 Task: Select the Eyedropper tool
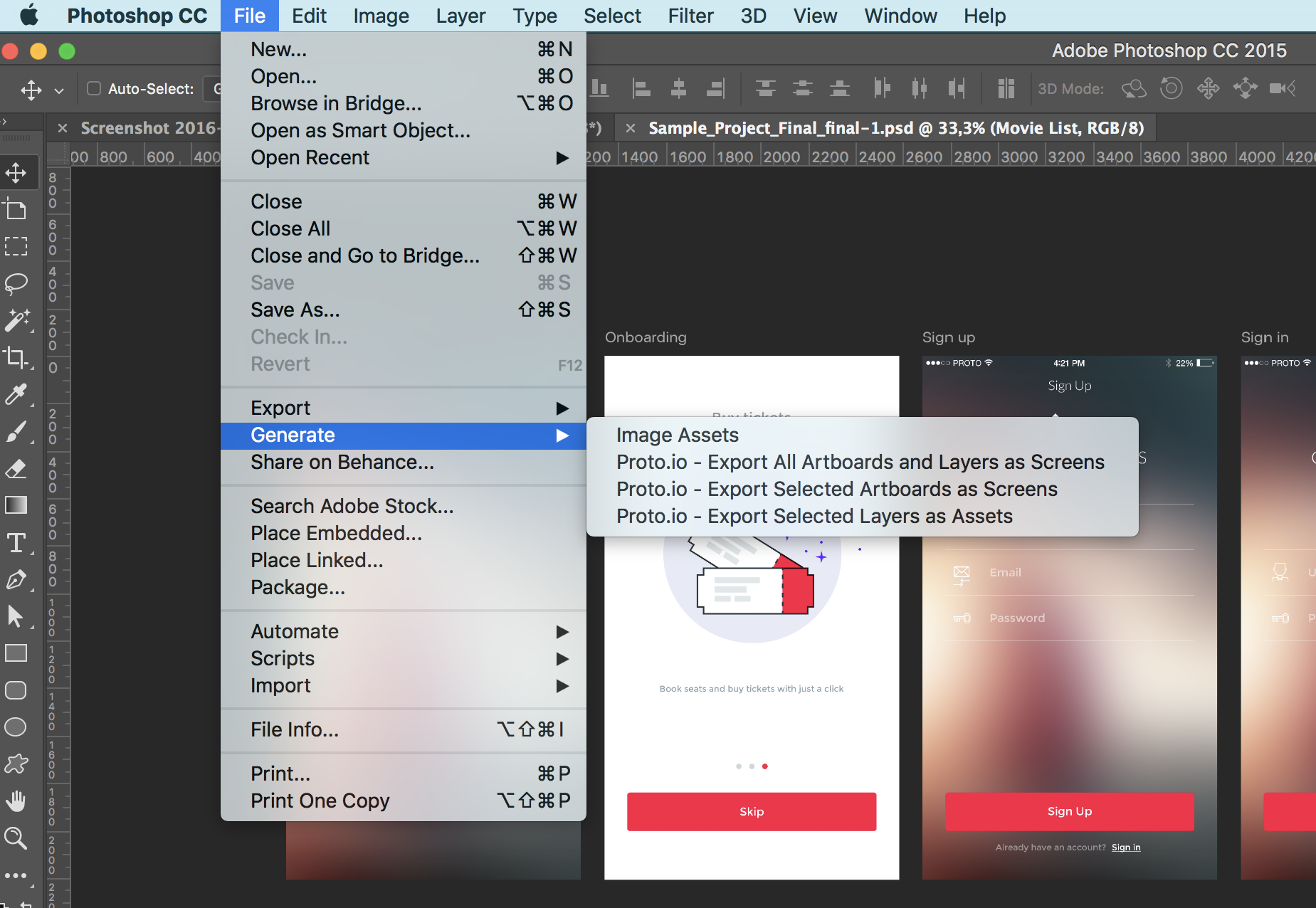tap(16, 394)
